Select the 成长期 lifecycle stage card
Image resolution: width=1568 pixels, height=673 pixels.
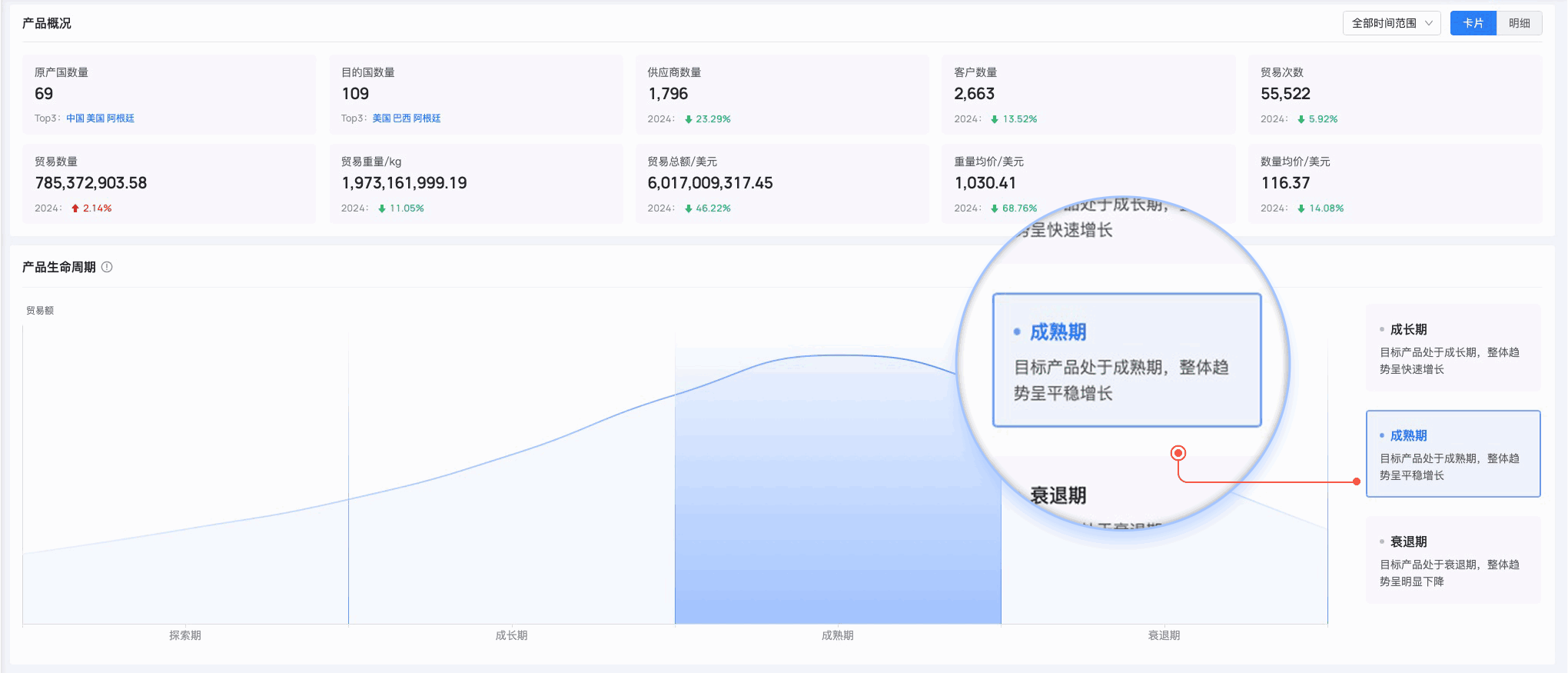pyautogui.click(x=1453, y=348)
